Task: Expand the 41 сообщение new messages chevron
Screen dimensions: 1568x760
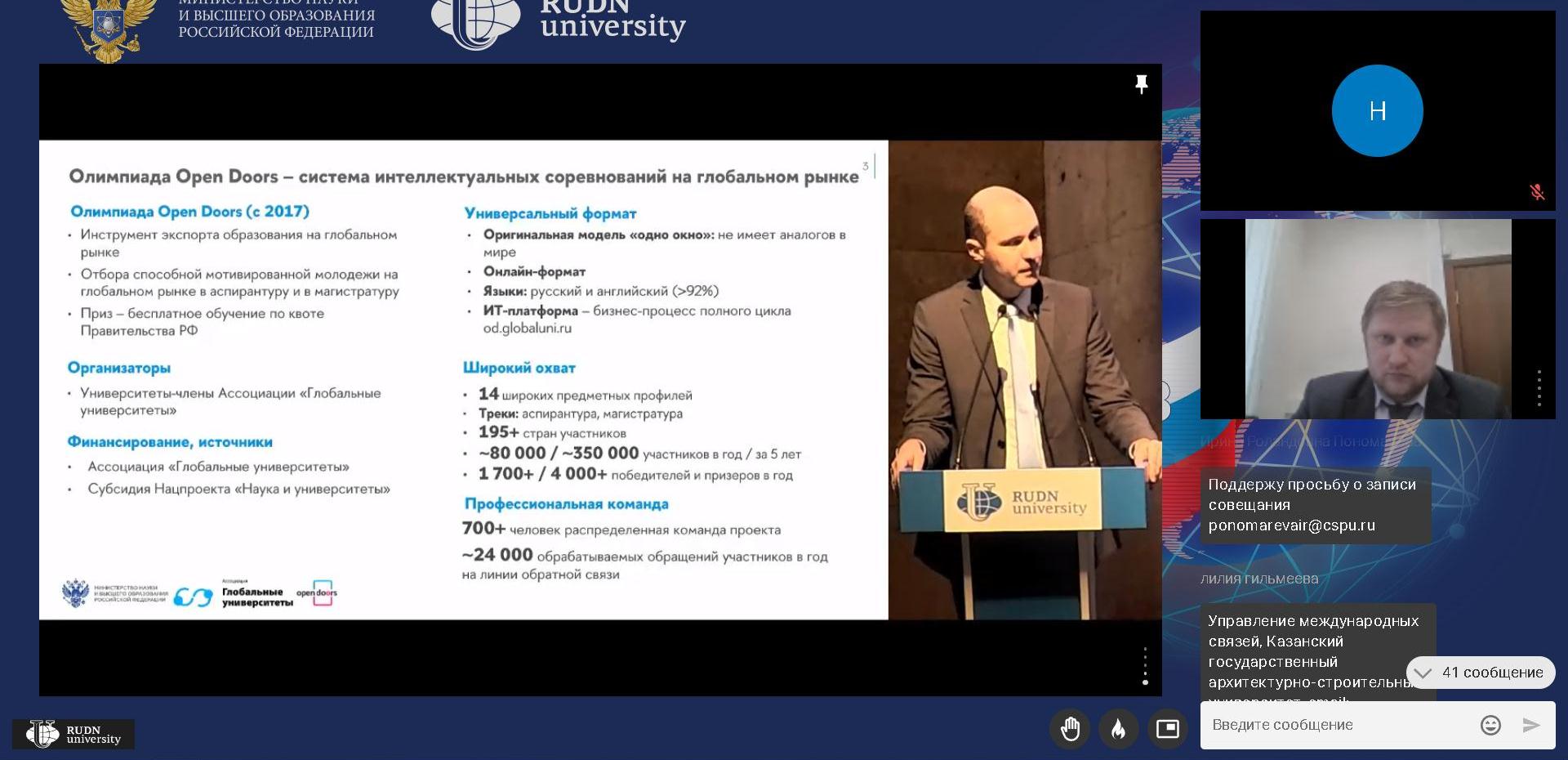Action: tap(1423, 673)
